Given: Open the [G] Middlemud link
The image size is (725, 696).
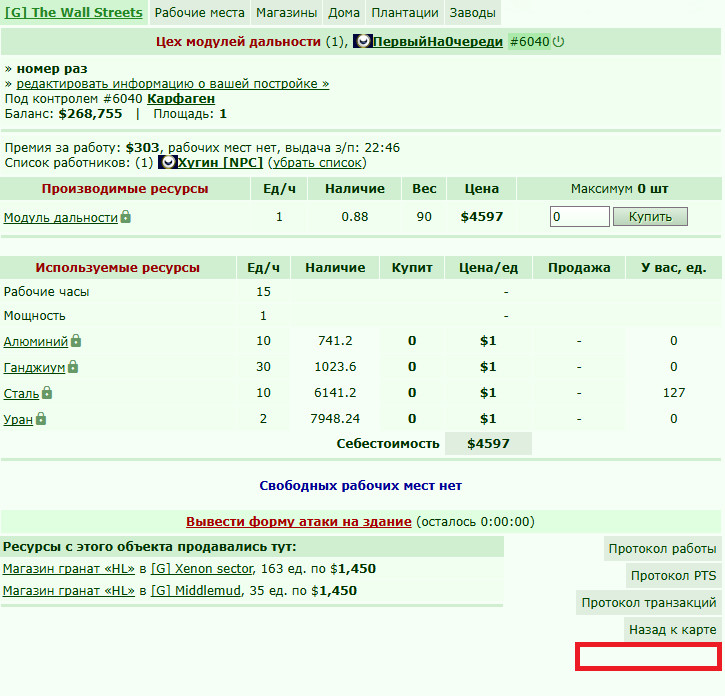Looking at the screenshot, I should (196, 591).
